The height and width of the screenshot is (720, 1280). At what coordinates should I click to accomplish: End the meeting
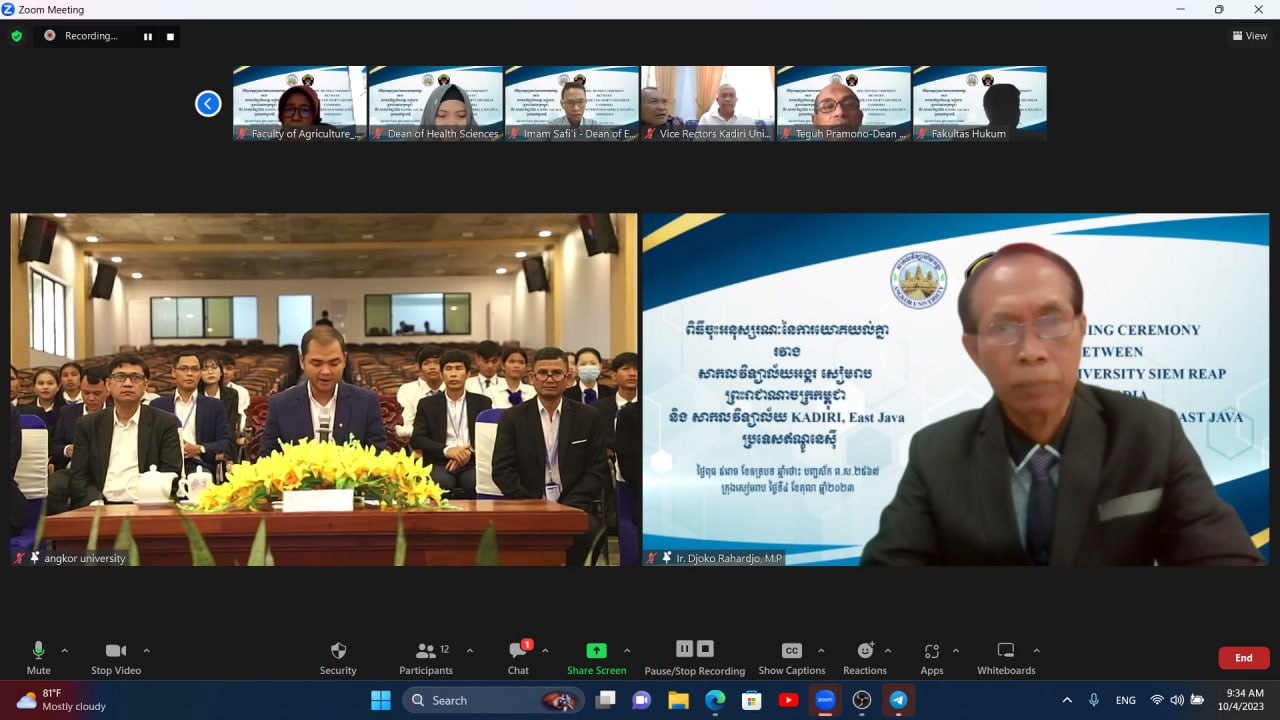[1243, 658]
